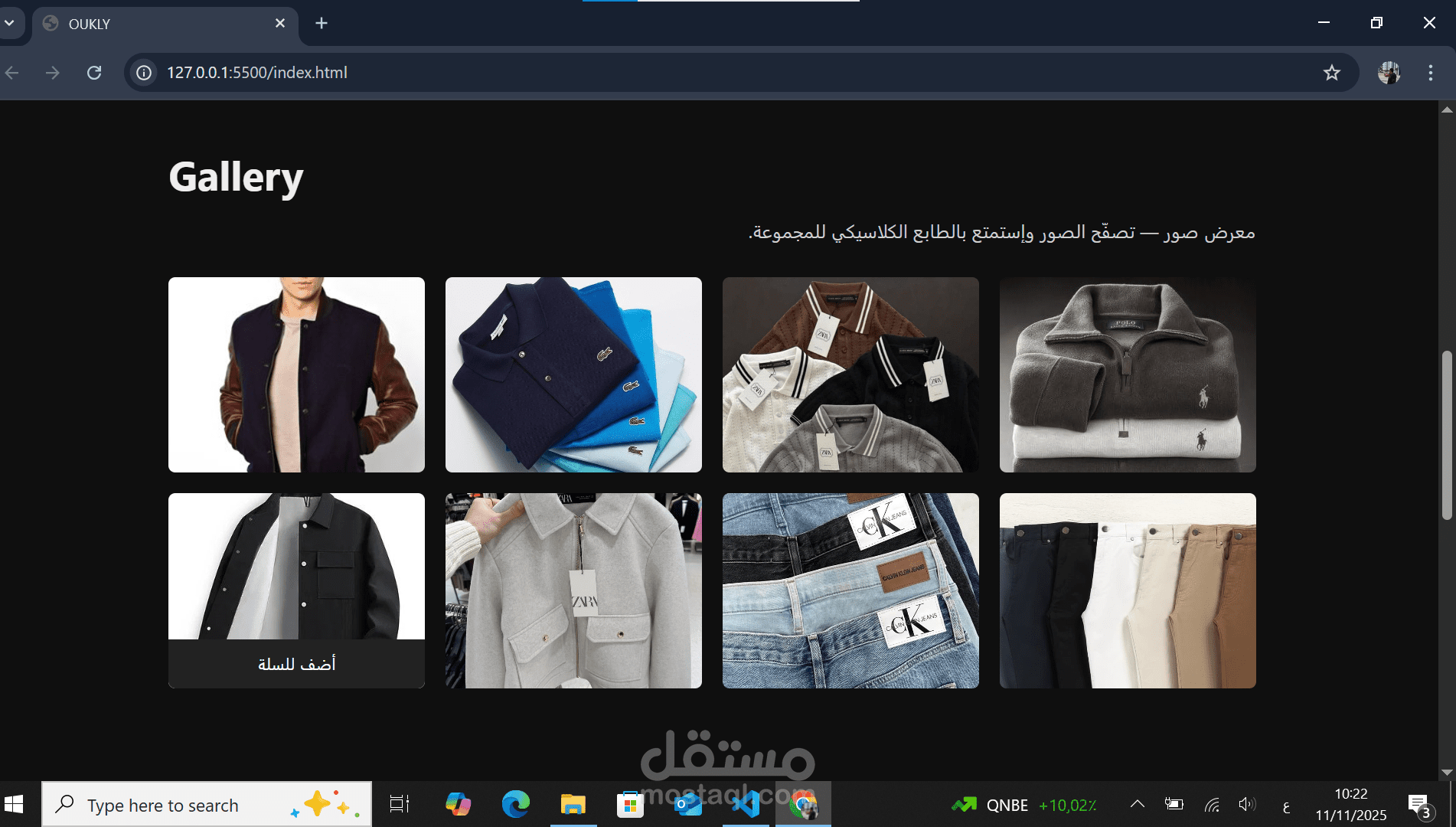The height and width of the screenshot is (827, 1456).
Task: Open the QNBE stock widget
Action: click(1024, 806)
